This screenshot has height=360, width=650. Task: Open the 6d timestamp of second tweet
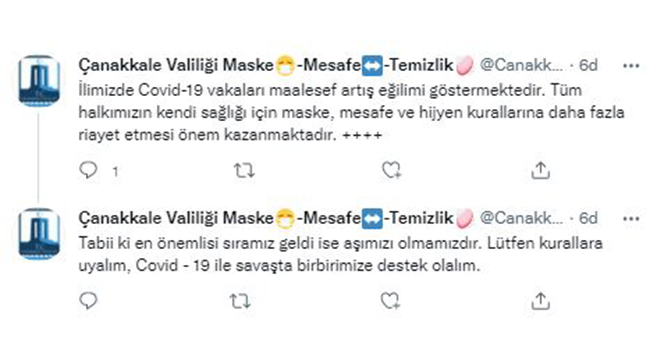588,218
